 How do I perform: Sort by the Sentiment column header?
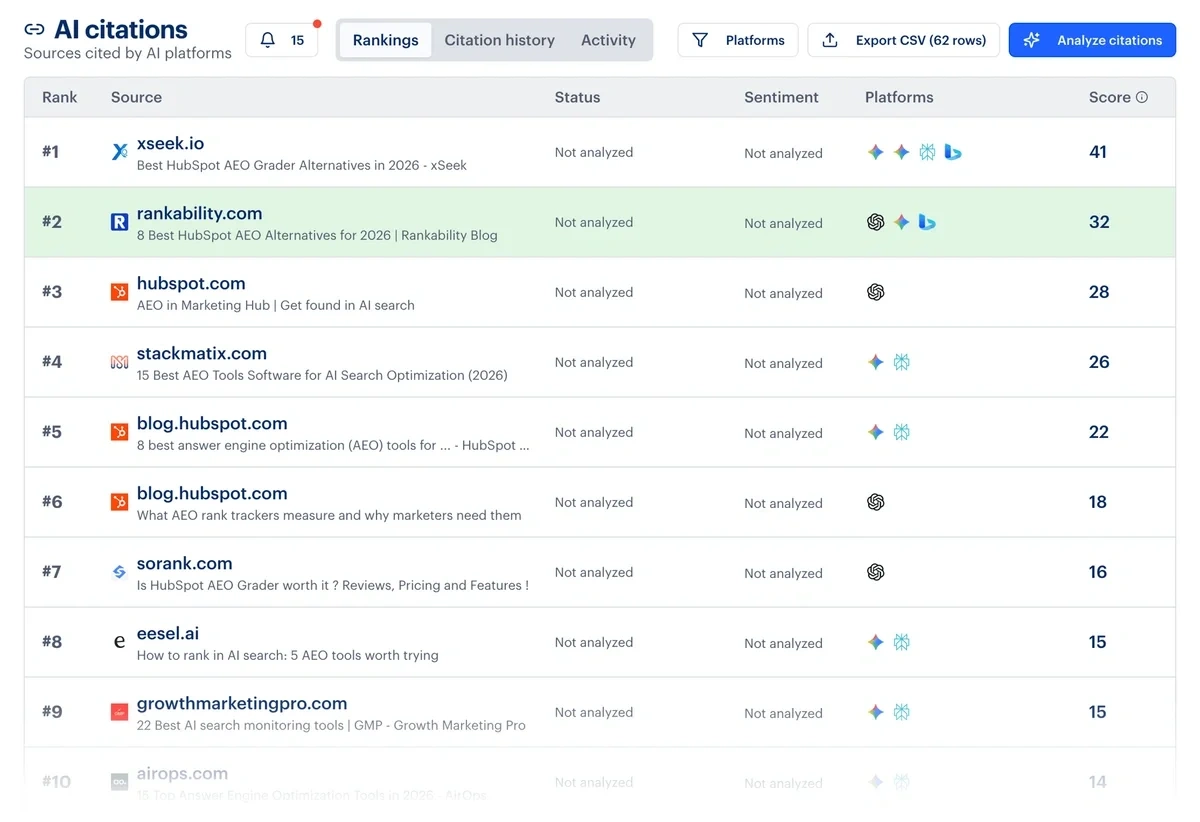pyautogui.click(x=781, y=97)
